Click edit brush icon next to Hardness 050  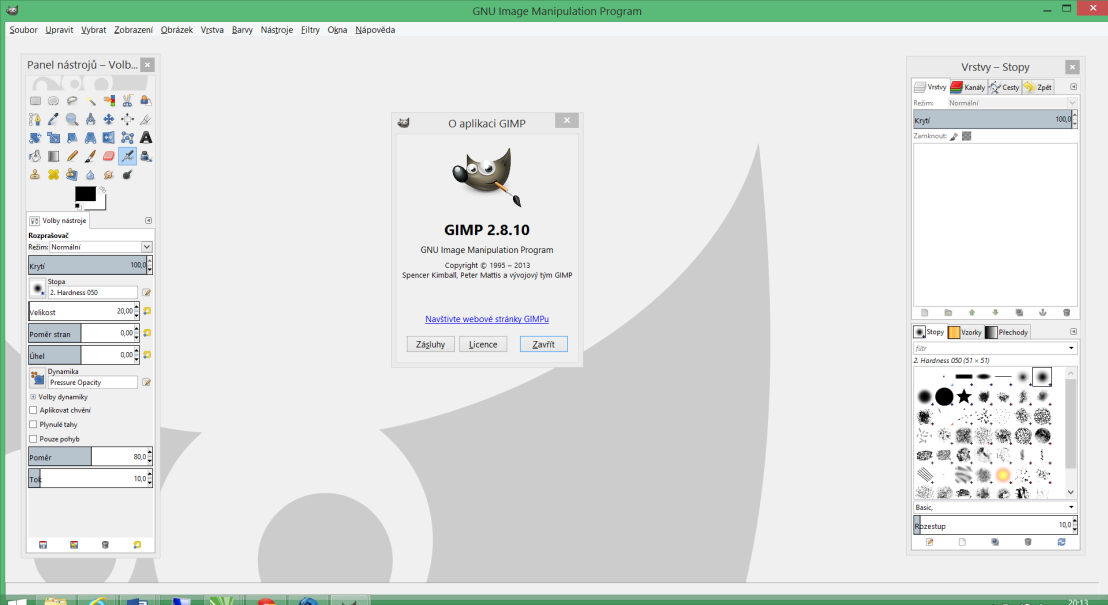[x=146, y=292]
